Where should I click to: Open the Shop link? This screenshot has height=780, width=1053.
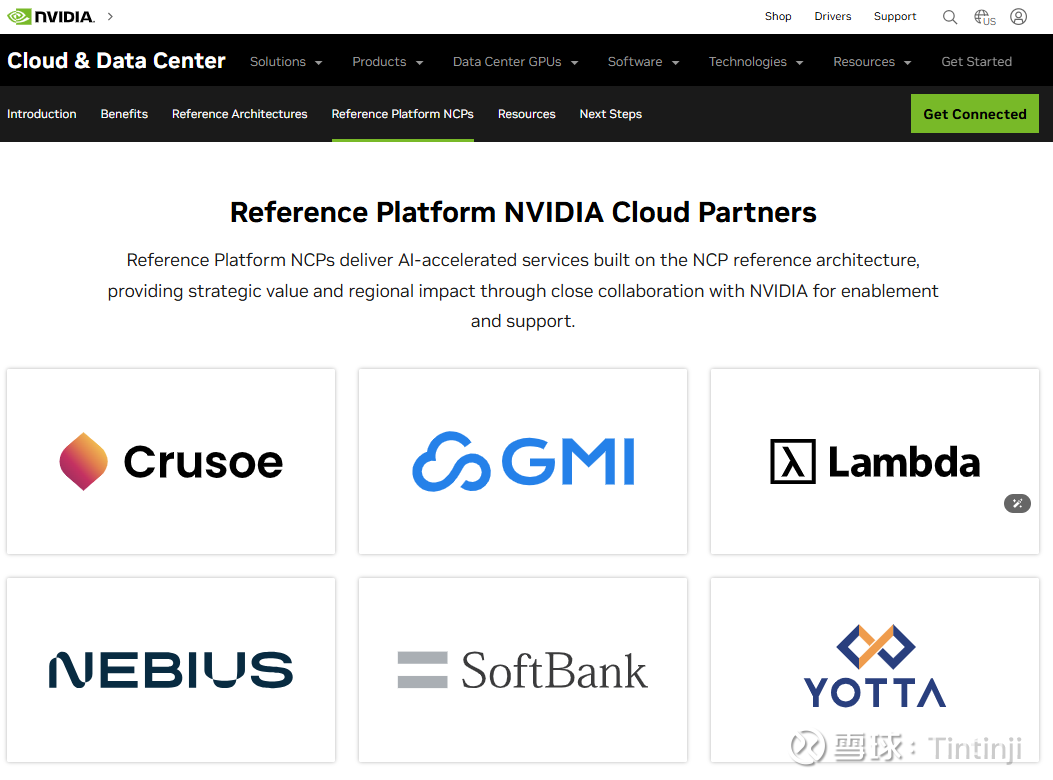pos(778,16)
